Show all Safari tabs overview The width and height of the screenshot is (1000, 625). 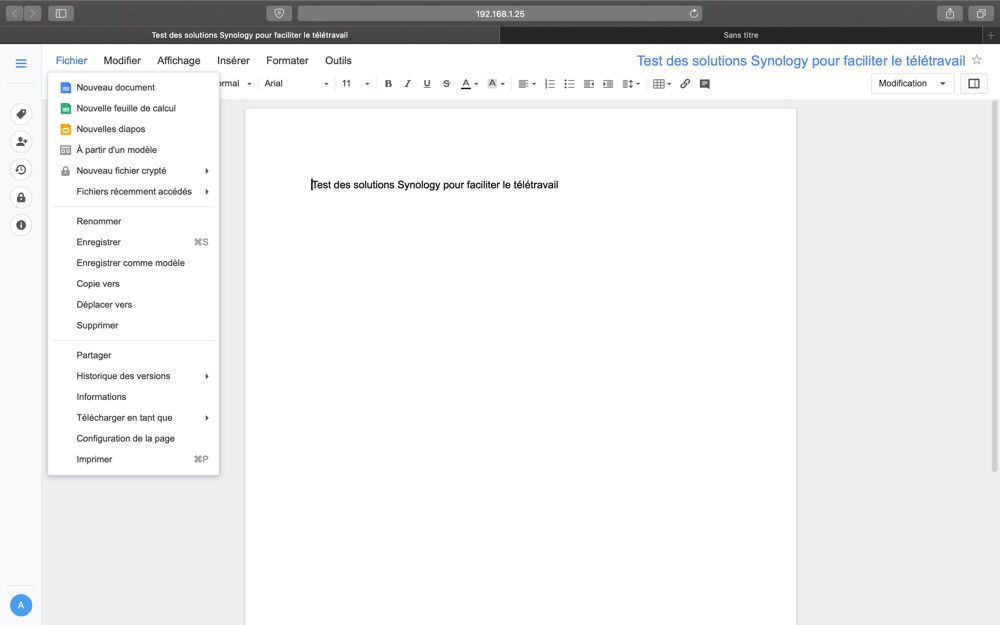[x=981, y=13]
